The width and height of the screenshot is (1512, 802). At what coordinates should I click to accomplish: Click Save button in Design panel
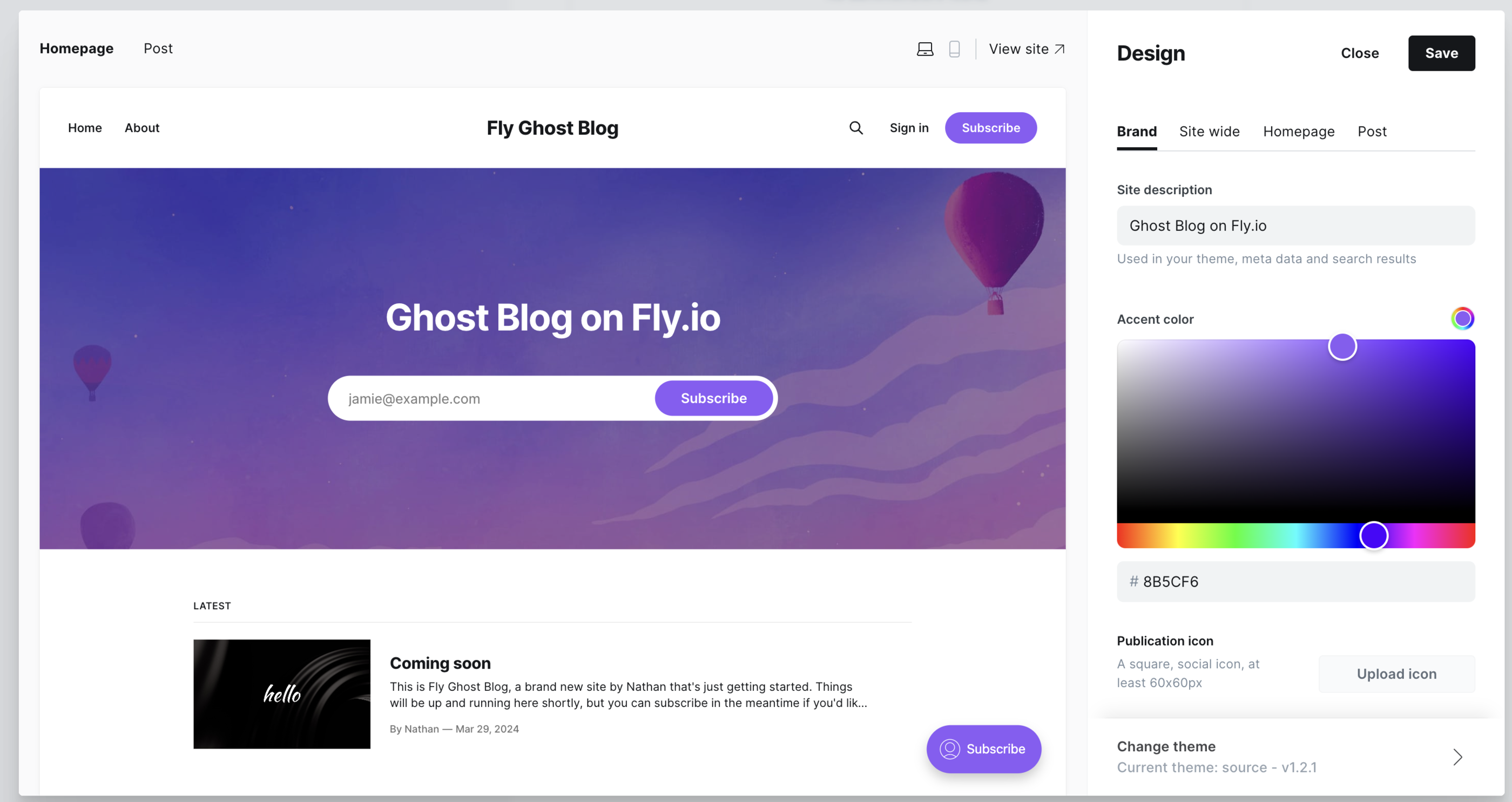coord(1441,52)
